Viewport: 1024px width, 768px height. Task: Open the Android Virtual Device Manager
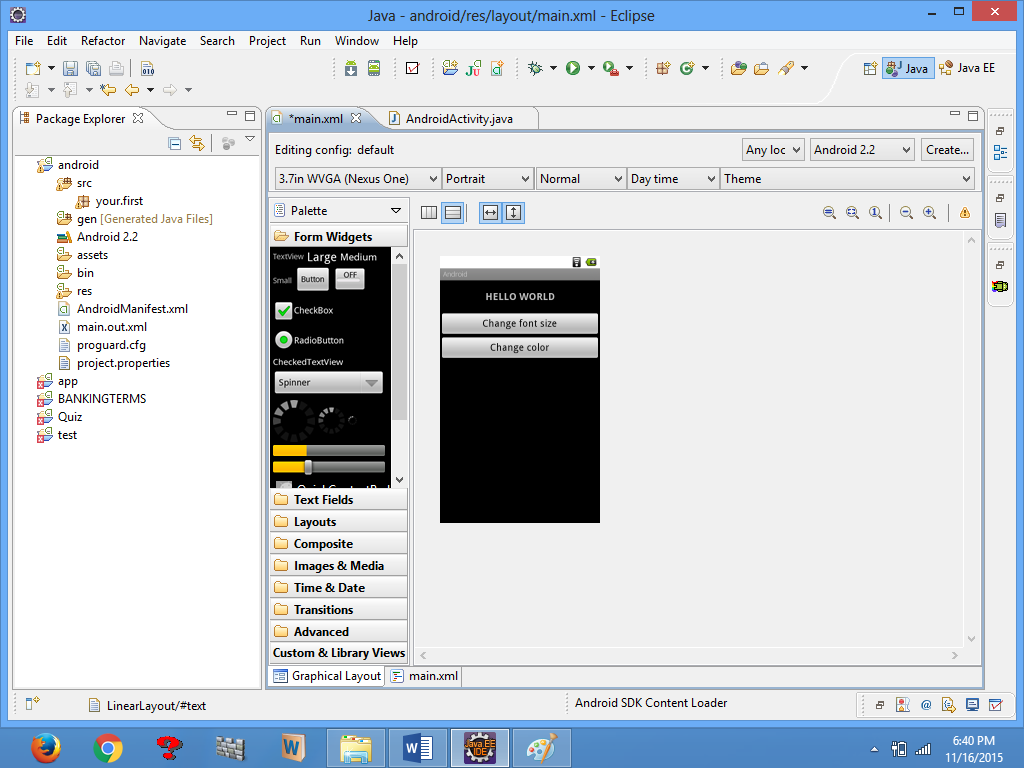[374, 67]
